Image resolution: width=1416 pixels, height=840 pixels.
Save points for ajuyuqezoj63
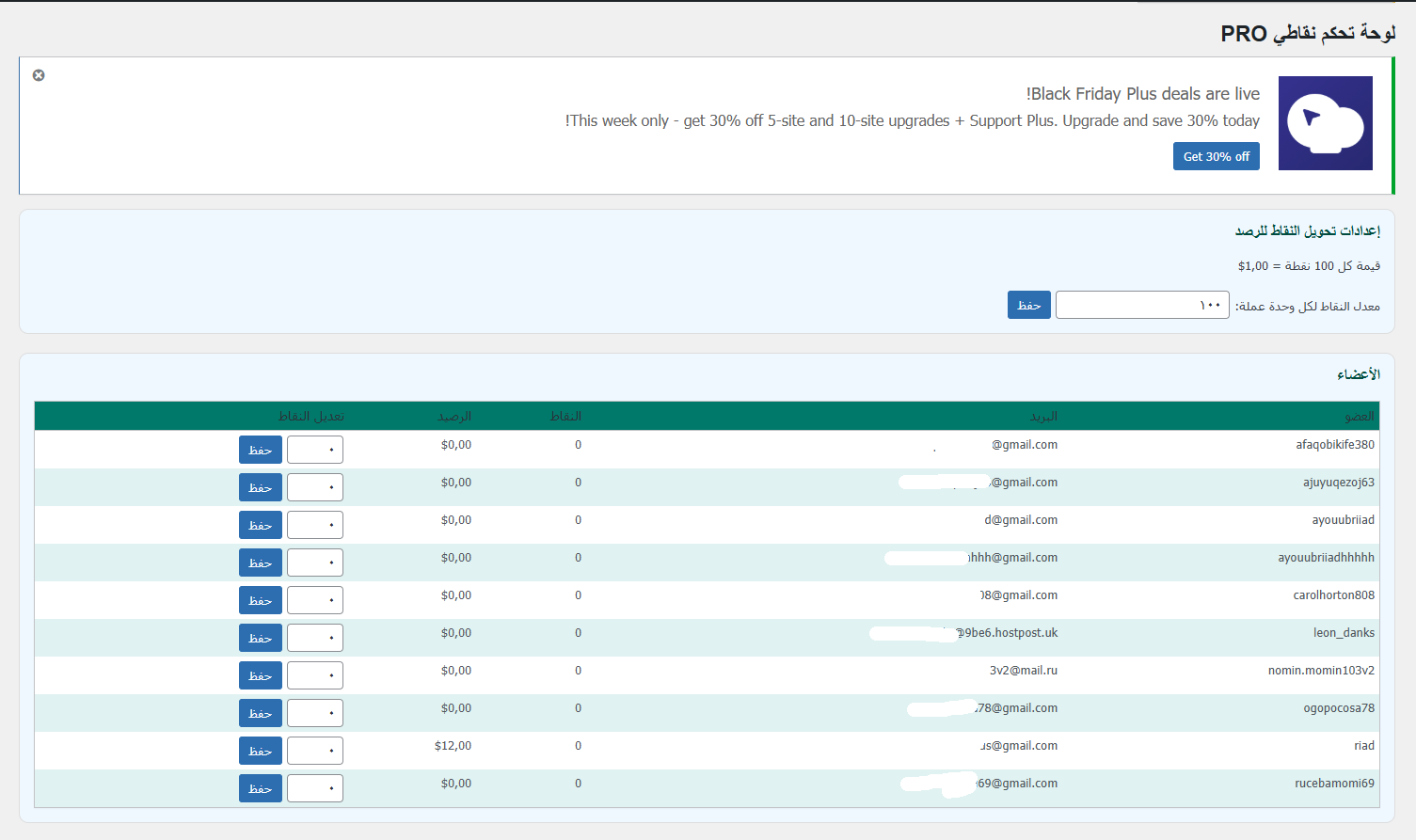pos(260,487)
